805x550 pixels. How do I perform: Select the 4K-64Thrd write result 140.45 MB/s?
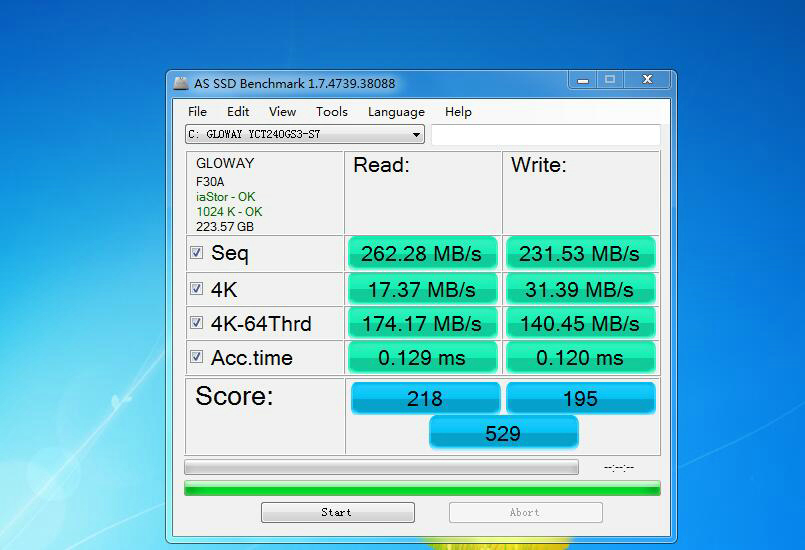[581, 324]
